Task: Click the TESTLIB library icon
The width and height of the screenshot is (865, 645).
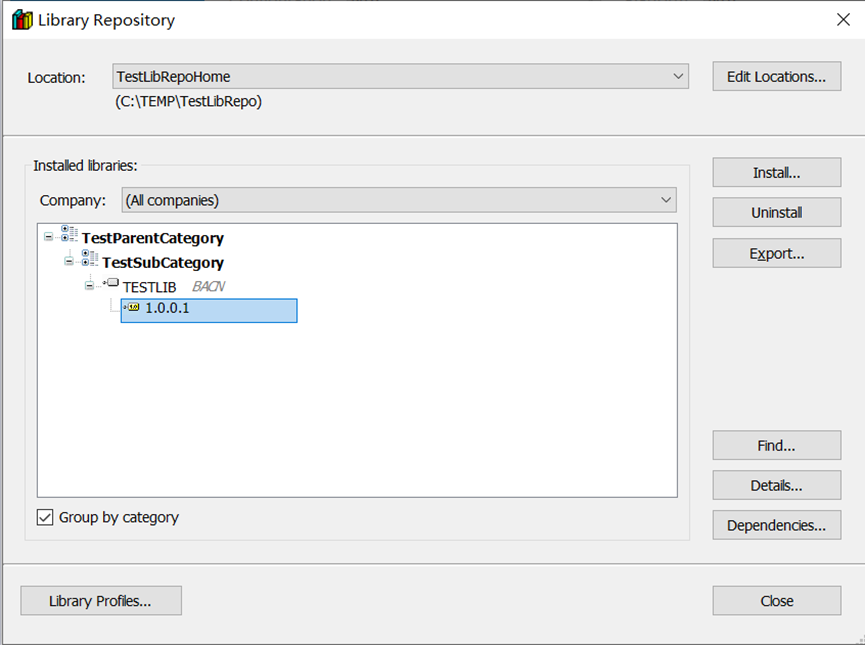Action: (111, 284)
